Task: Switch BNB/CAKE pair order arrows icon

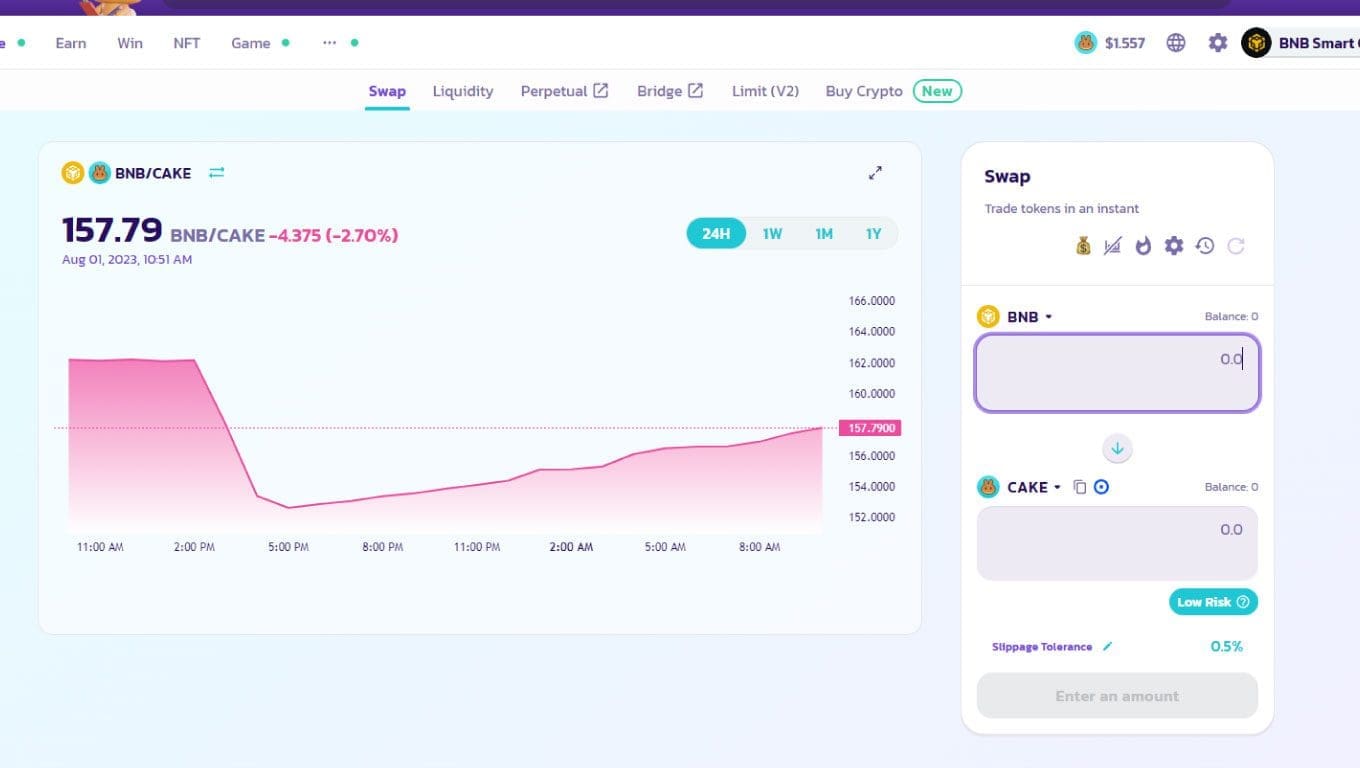Action: click(216, 173)
